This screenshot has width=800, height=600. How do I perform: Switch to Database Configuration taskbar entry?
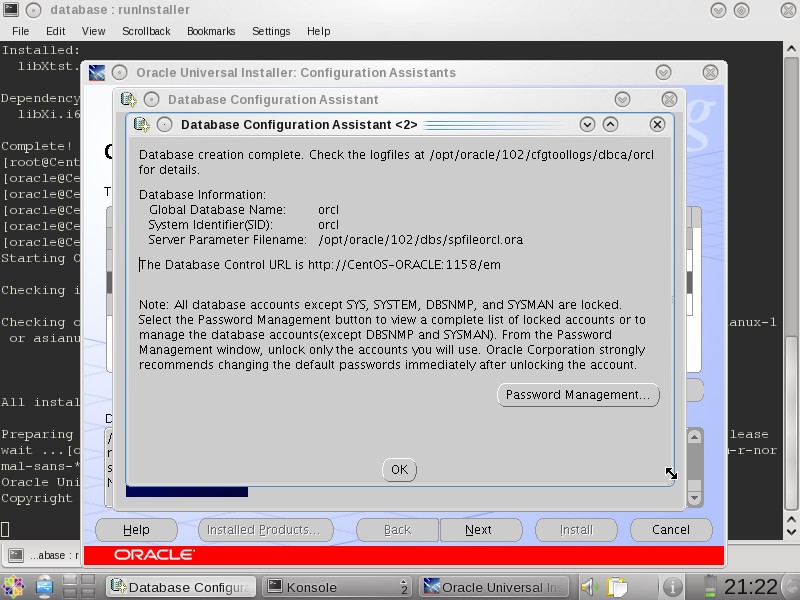point(182,587)
